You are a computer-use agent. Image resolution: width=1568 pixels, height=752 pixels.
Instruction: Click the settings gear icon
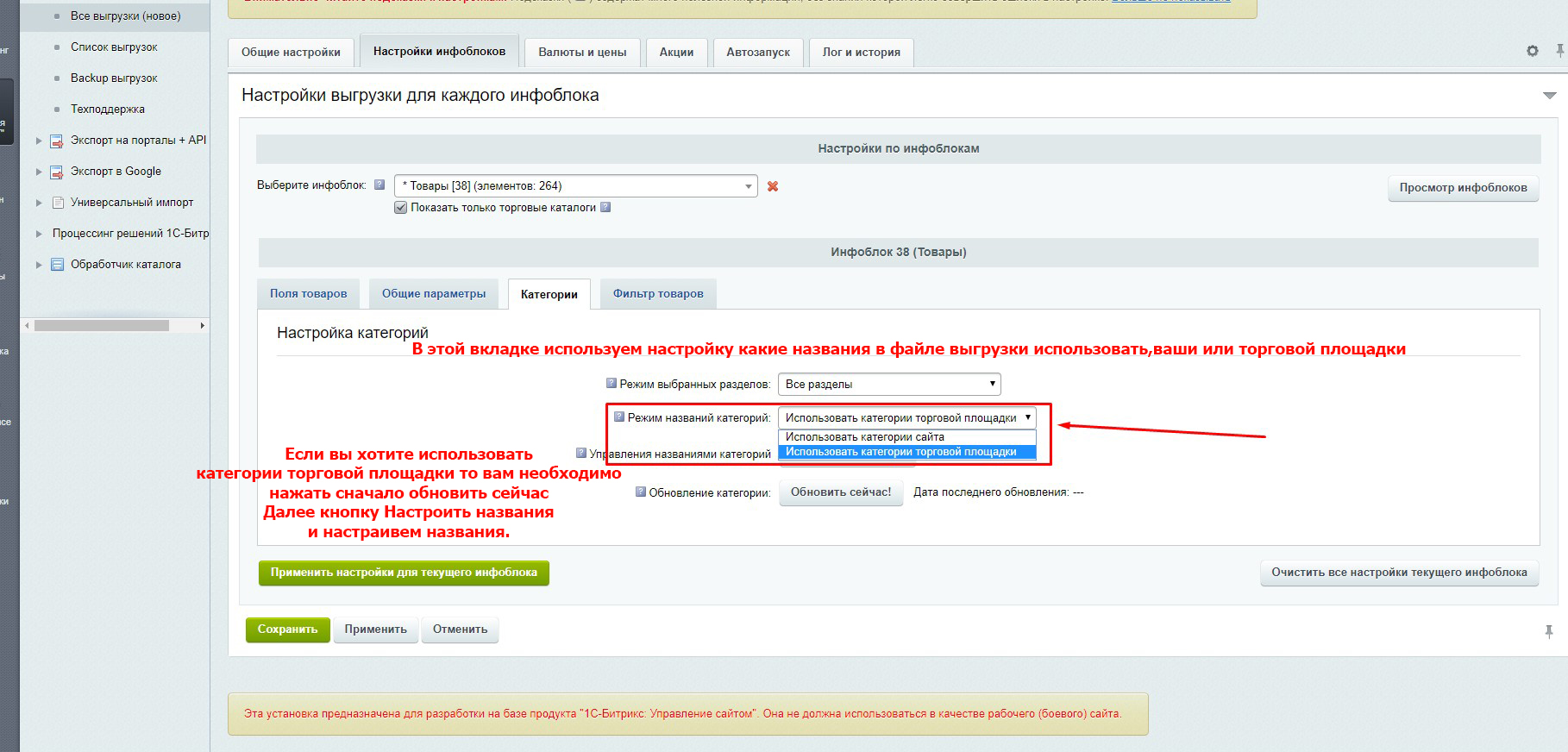coord(1532,51)
